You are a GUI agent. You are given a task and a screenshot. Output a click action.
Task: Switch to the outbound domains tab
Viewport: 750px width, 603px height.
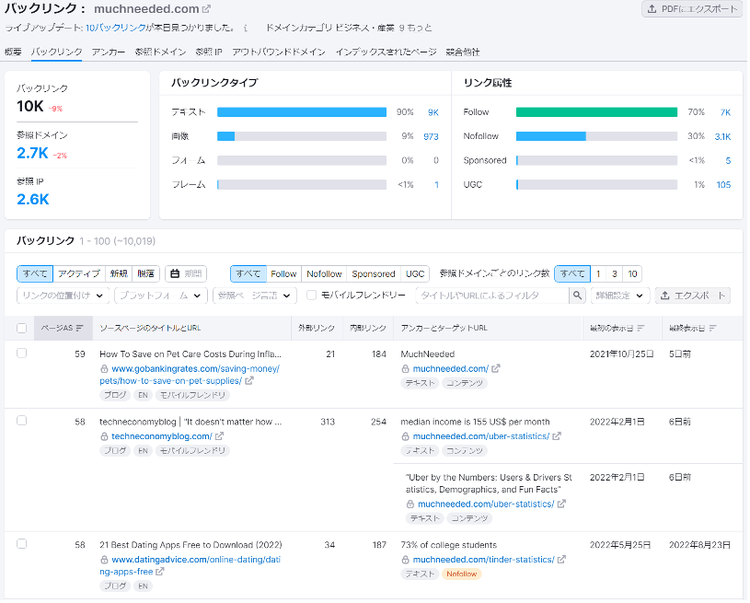[x=278, y=52]
